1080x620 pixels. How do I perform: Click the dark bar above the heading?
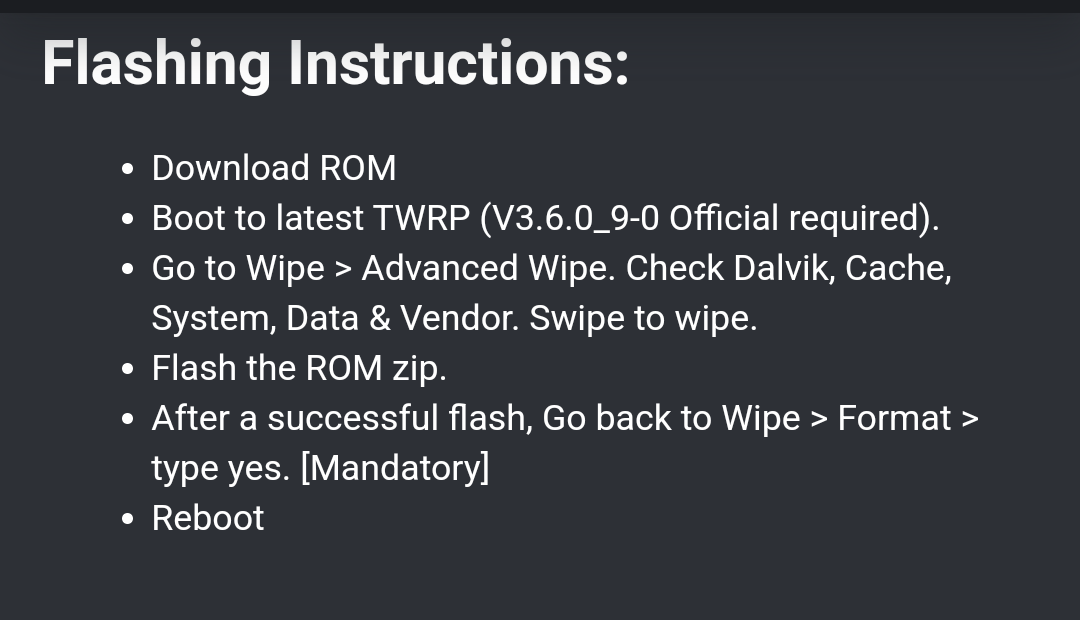click(x=540, y=6)
